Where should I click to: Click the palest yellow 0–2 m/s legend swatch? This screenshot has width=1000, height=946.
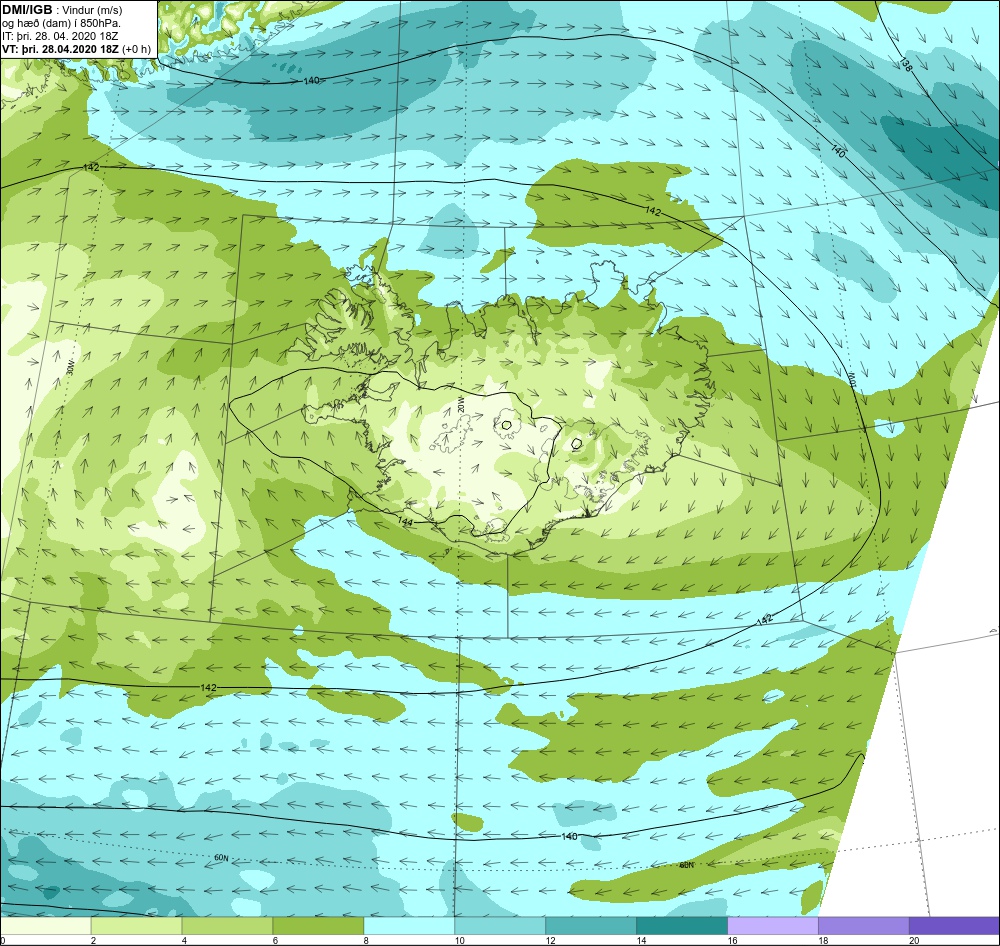click(46, 925)
